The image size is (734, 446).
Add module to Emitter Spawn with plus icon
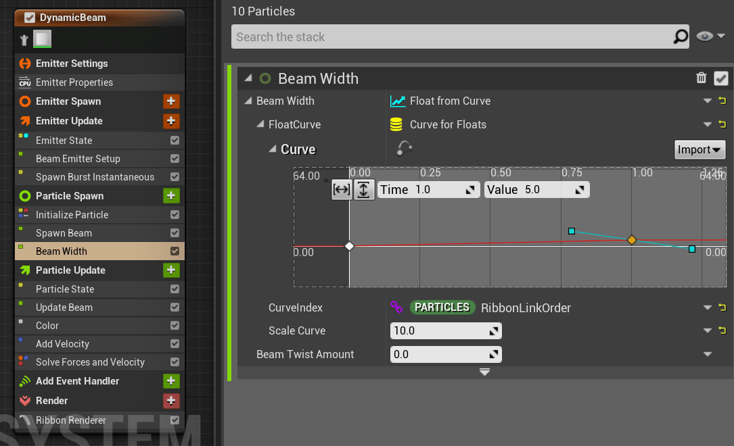point(171,102)
